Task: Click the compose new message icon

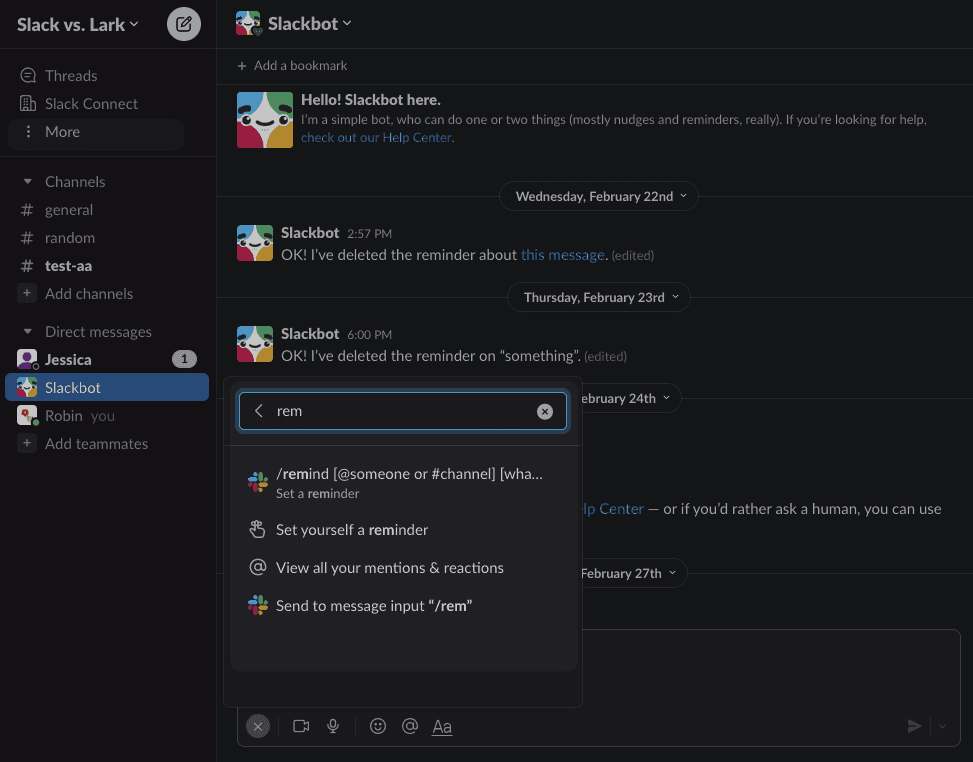Action: 184,24
